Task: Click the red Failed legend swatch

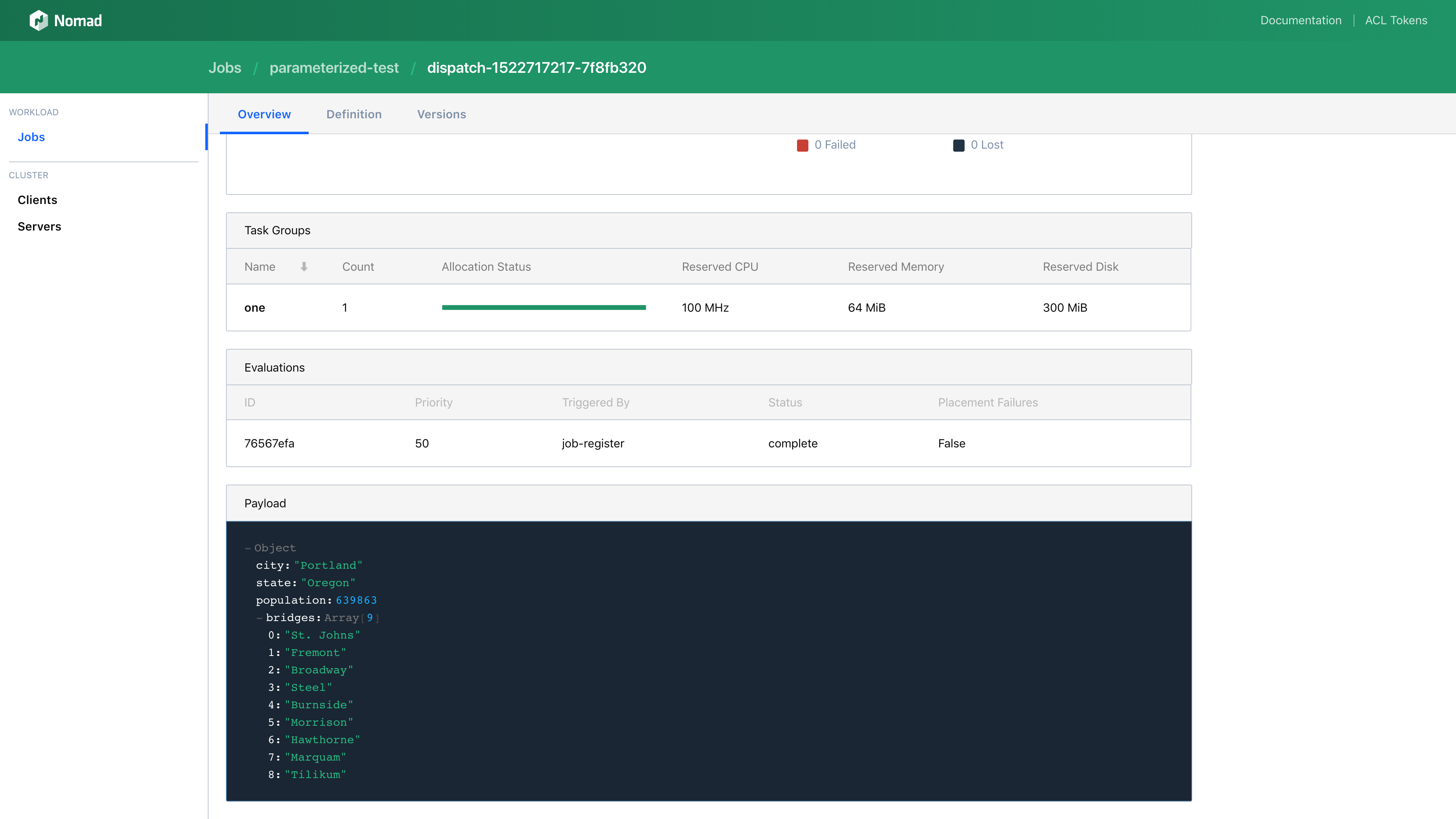Action: click(x=802, y=145)
